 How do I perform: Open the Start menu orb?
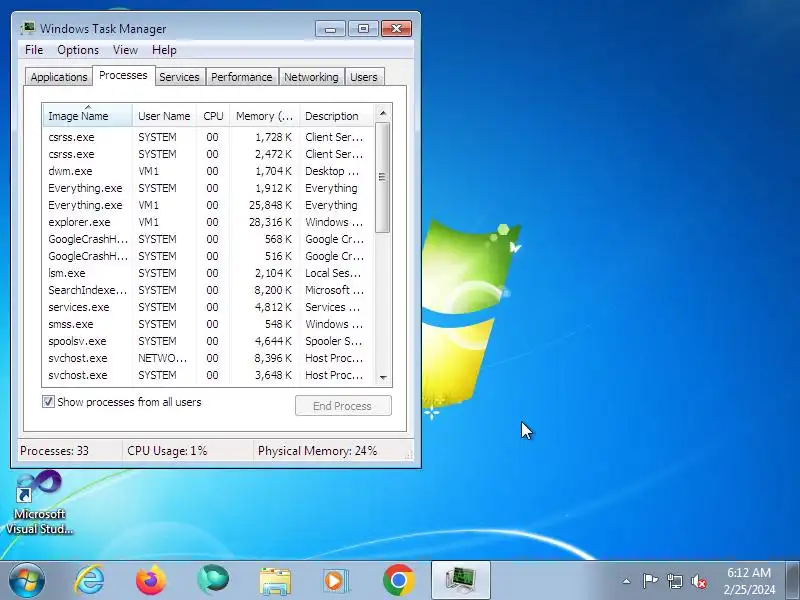point(27,580)
